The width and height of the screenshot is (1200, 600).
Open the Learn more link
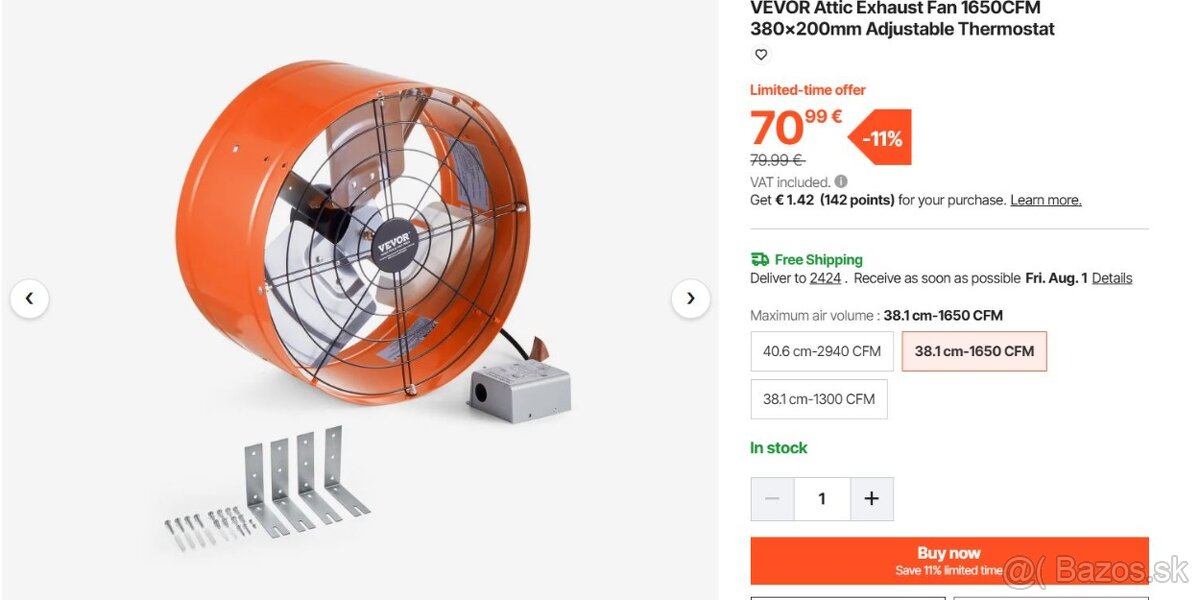(x=1046, y=200)
